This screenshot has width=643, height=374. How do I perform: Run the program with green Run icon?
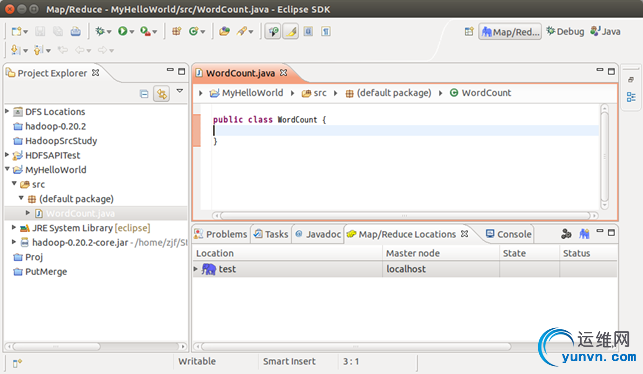[123, 31]
